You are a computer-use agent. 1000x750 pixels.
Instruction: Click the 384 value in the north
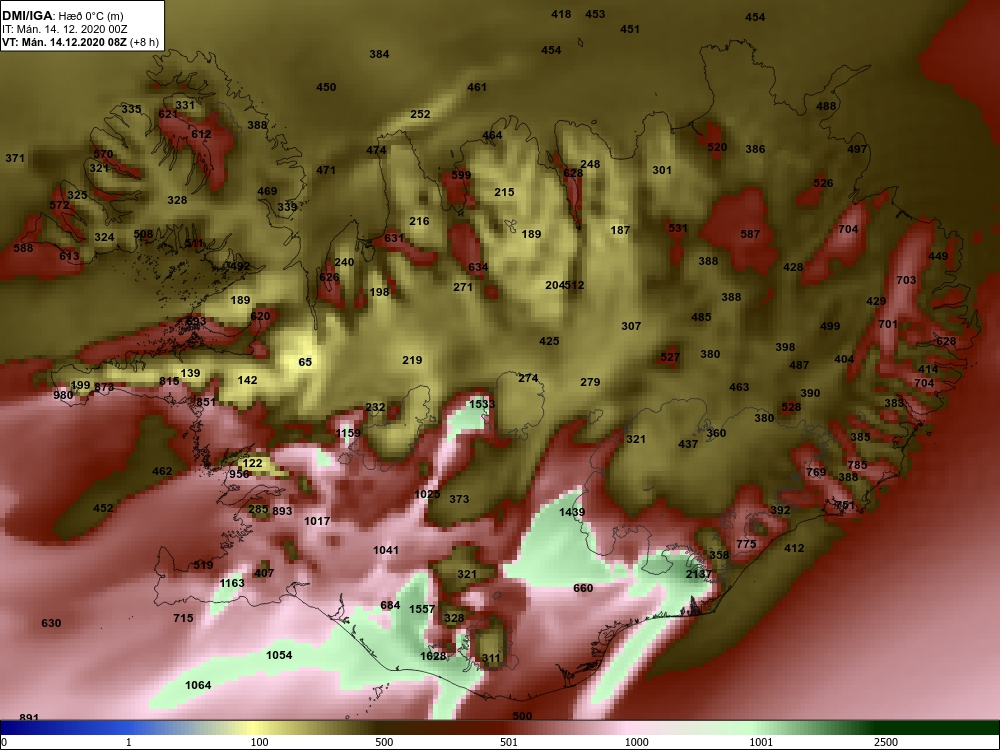point(379,54)
